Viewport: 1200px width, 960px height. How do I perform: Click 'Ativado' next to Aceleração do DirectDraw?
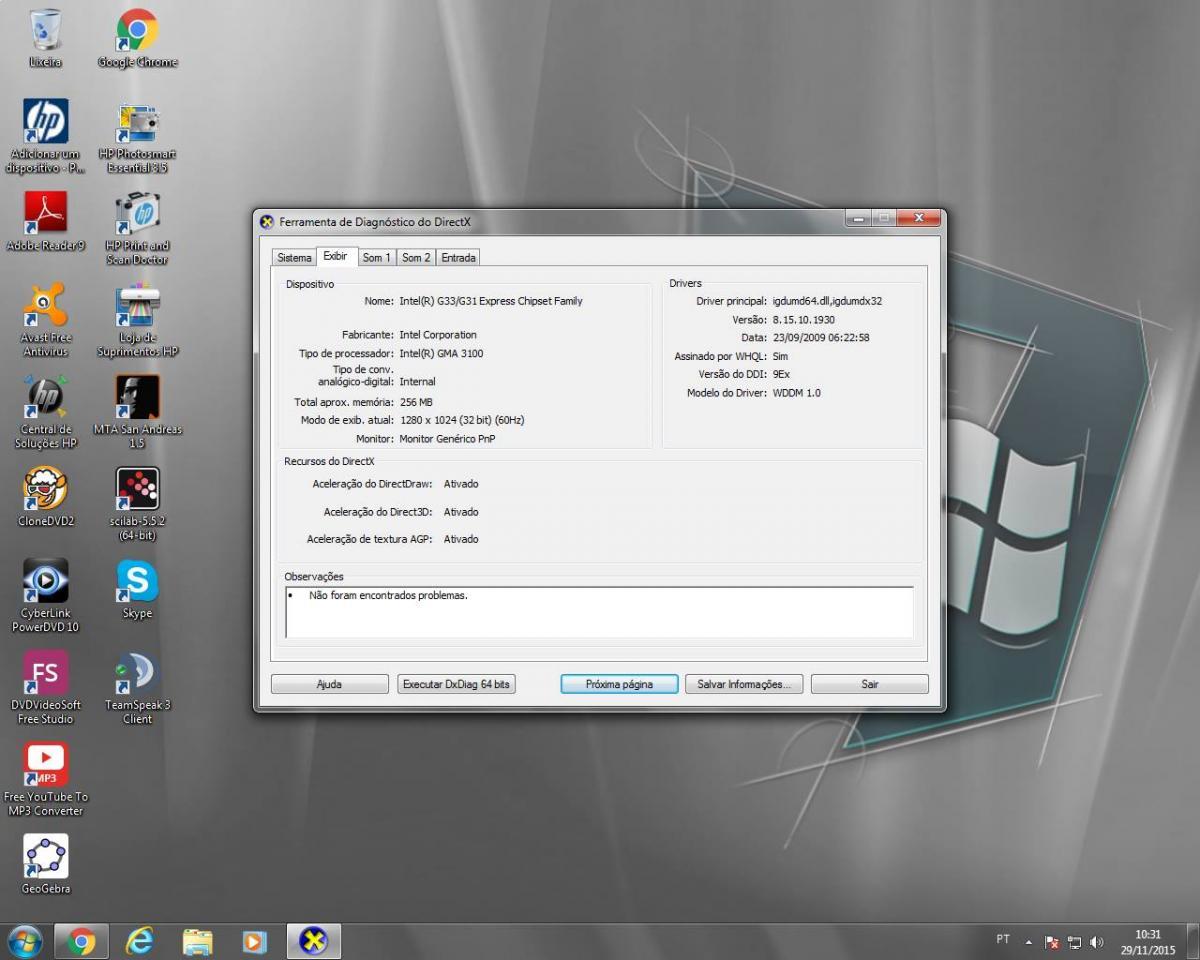pos(461,484)
